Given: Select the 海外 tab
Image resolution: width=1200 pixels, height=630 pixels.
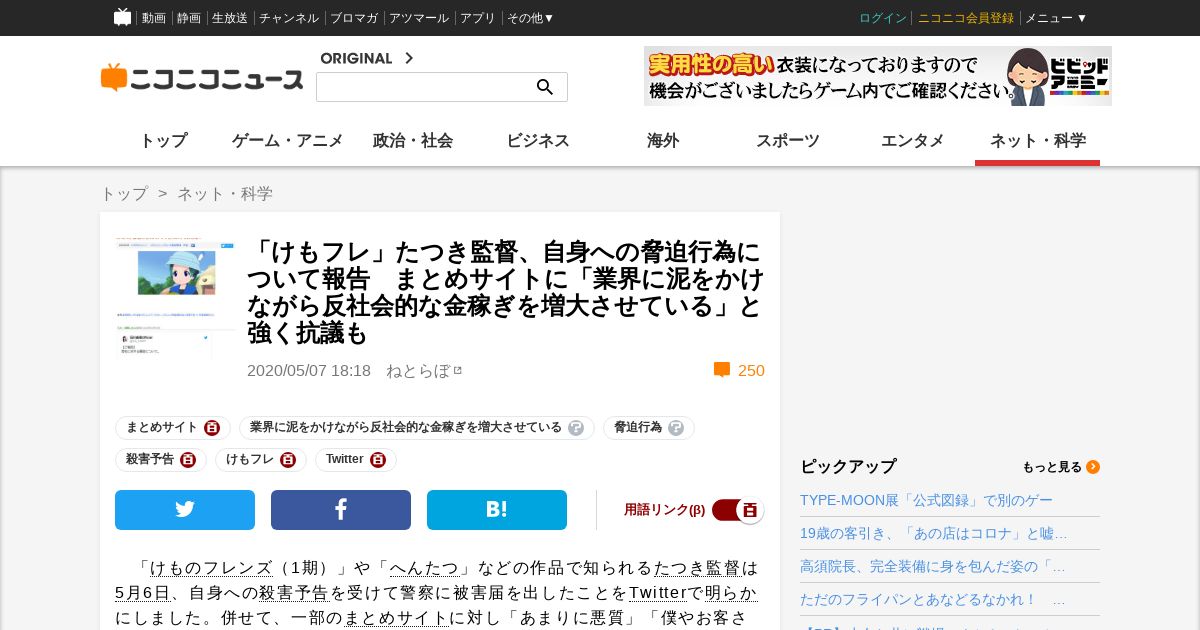Looking at the screenshot, I should pos(663,141).
